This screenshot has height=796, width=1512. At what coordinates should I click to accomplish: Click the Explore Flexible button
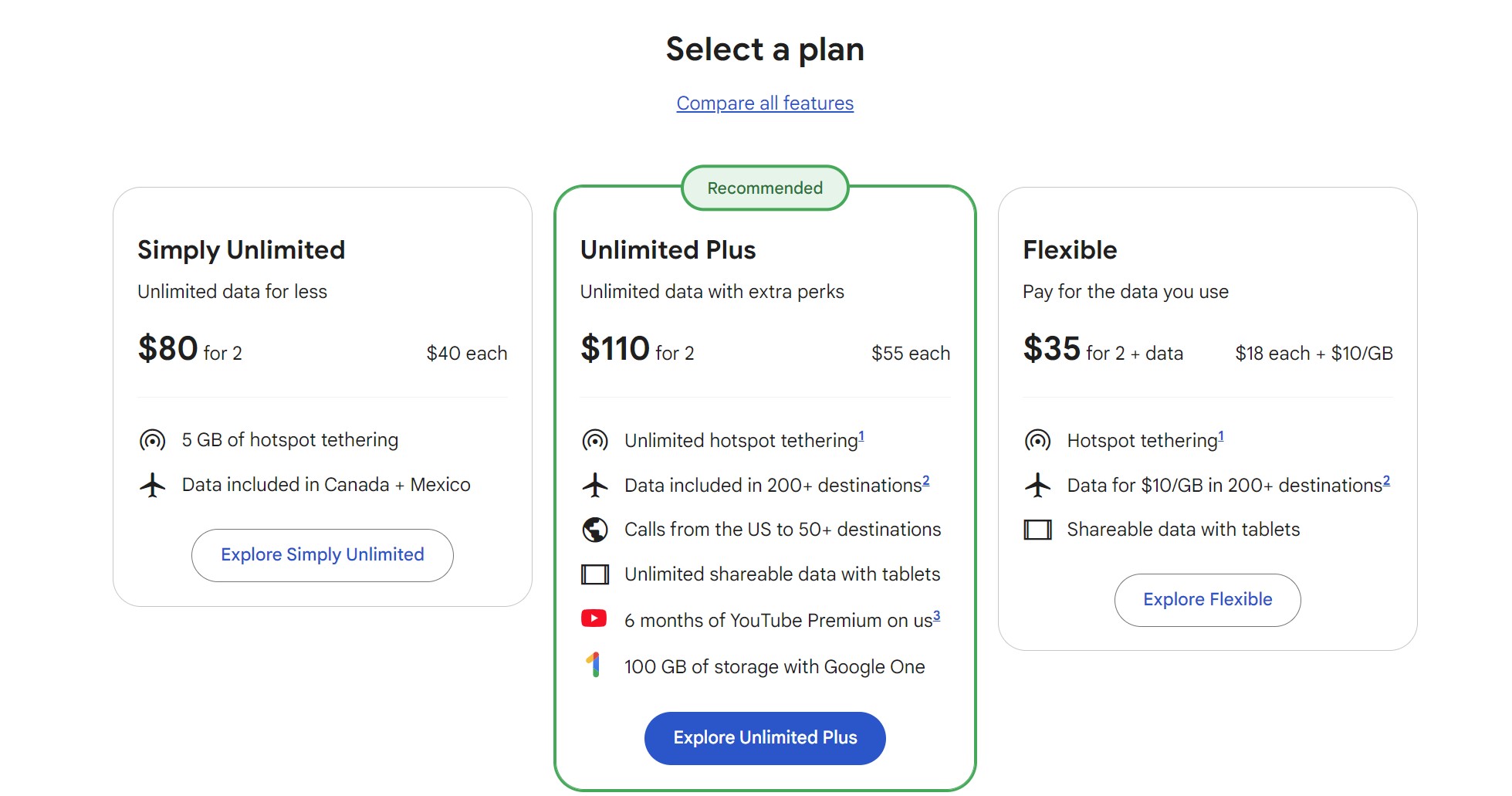1208,600
